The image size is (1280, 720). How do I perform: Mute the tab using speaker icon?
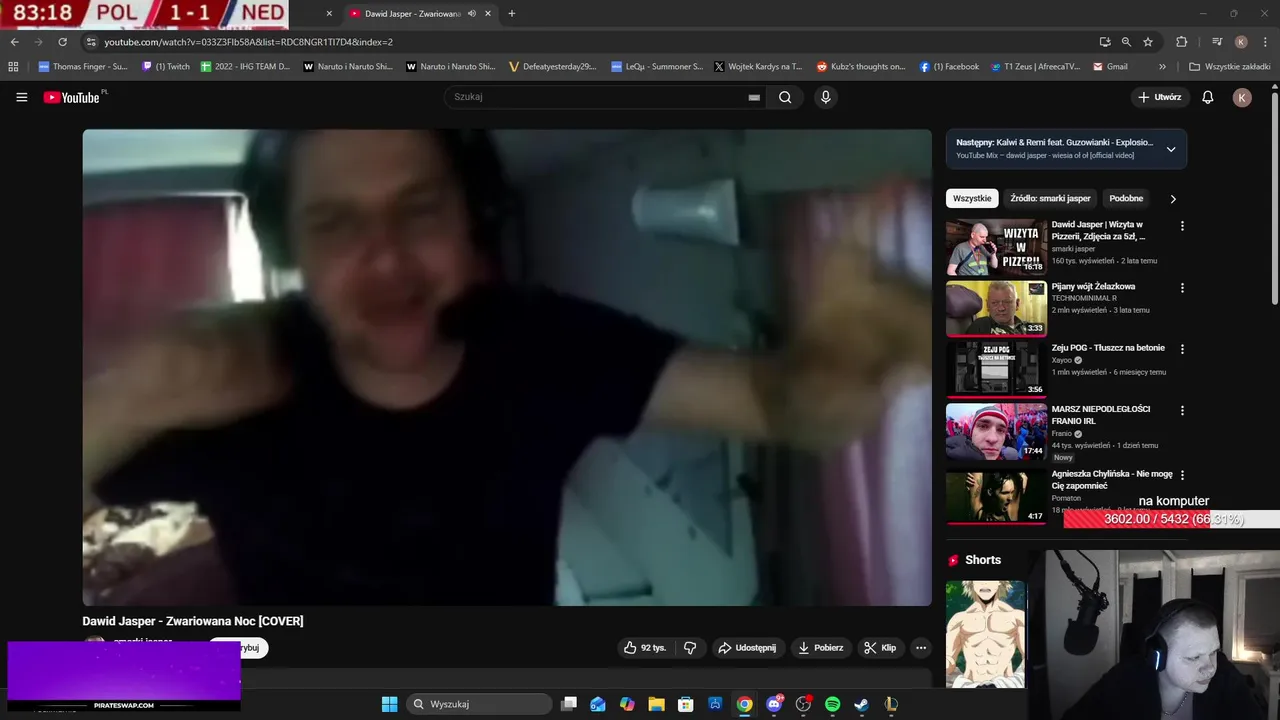coord(472,14)
